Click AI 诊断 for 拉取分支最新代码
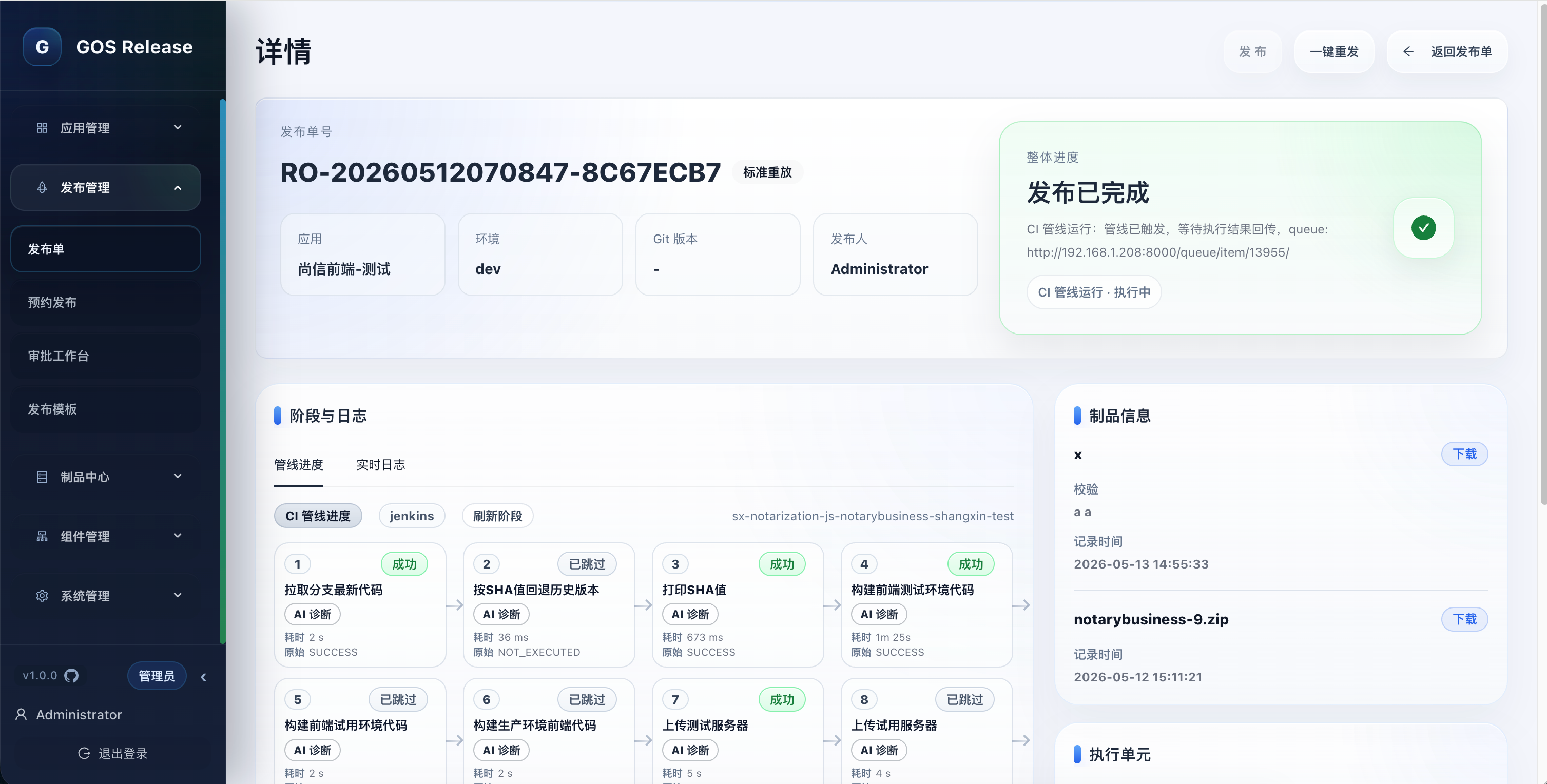 312,614
